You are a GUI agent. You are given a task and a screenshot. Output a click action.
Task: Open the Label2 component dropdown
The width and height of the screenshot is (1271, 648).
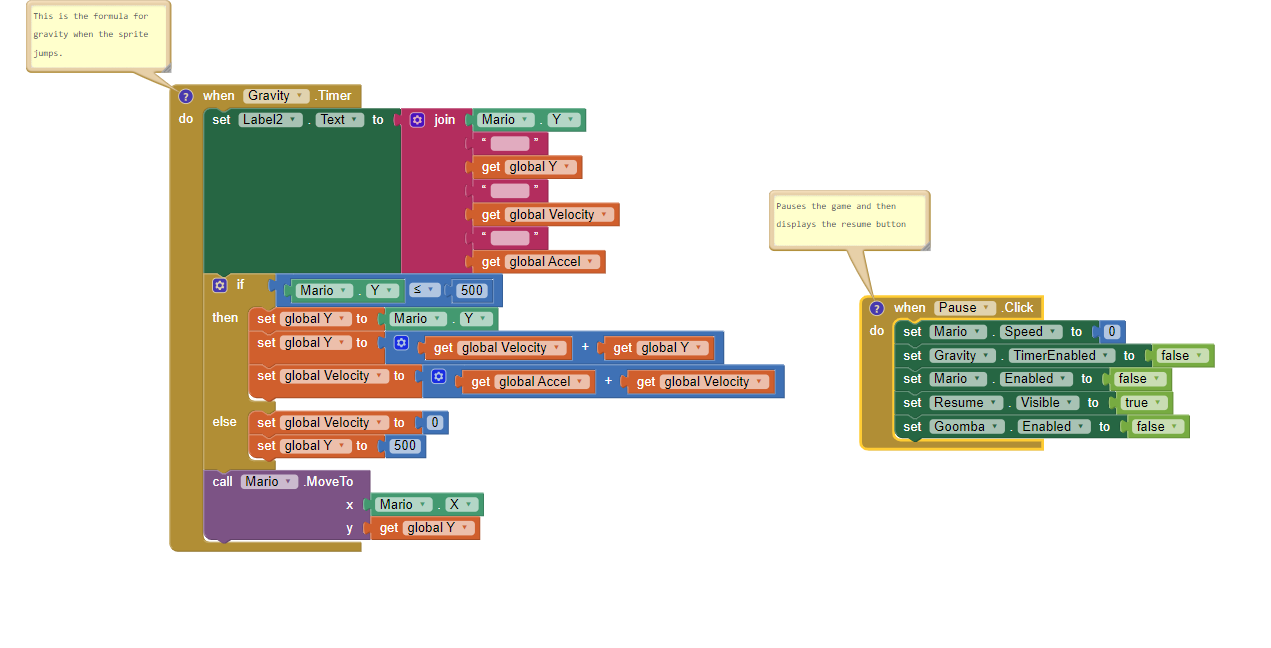(x=270, y=120)
